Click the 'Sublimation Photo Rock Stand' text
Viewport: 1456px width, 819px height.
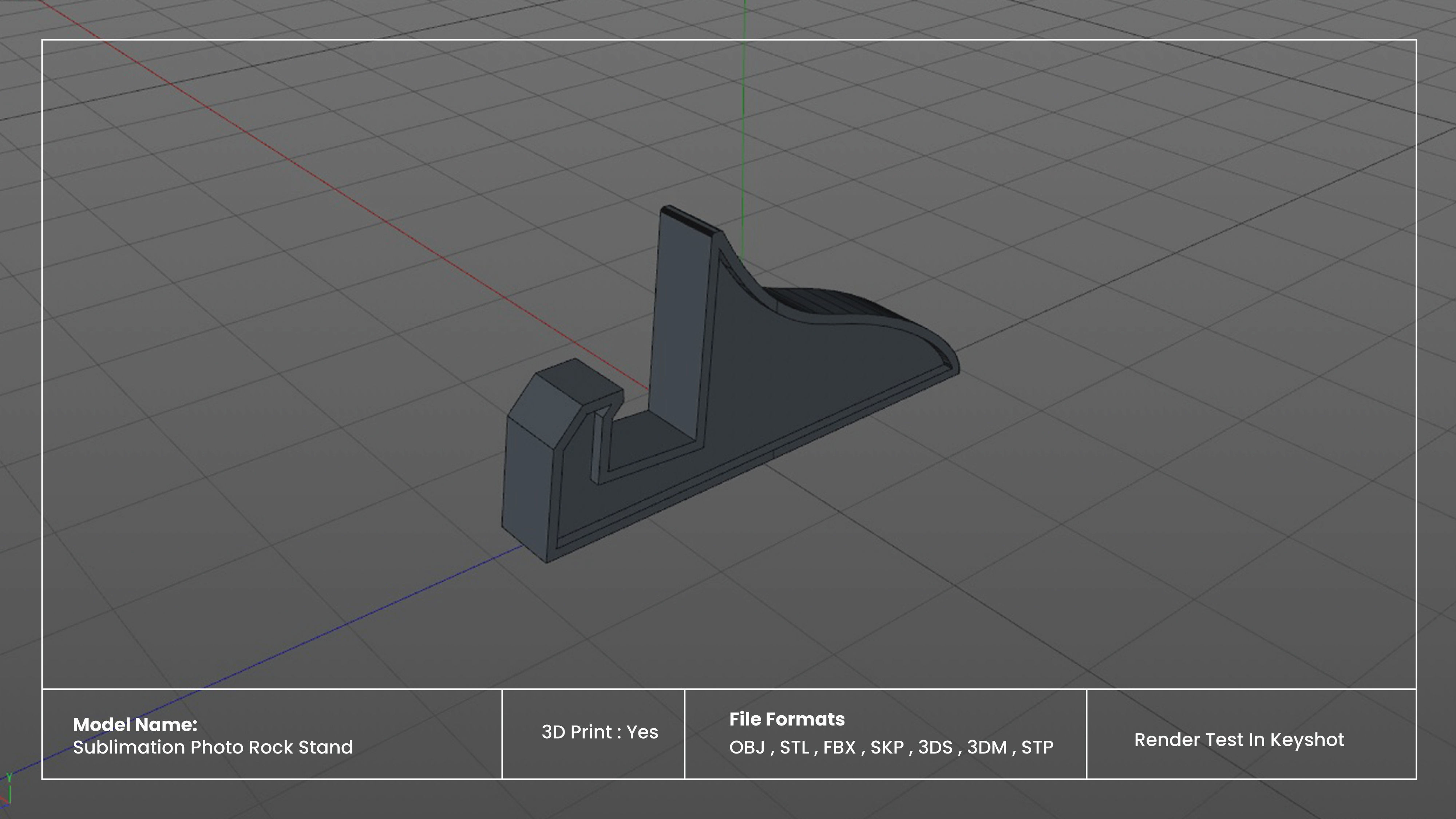pyautogui.click(x=213, y=747)
